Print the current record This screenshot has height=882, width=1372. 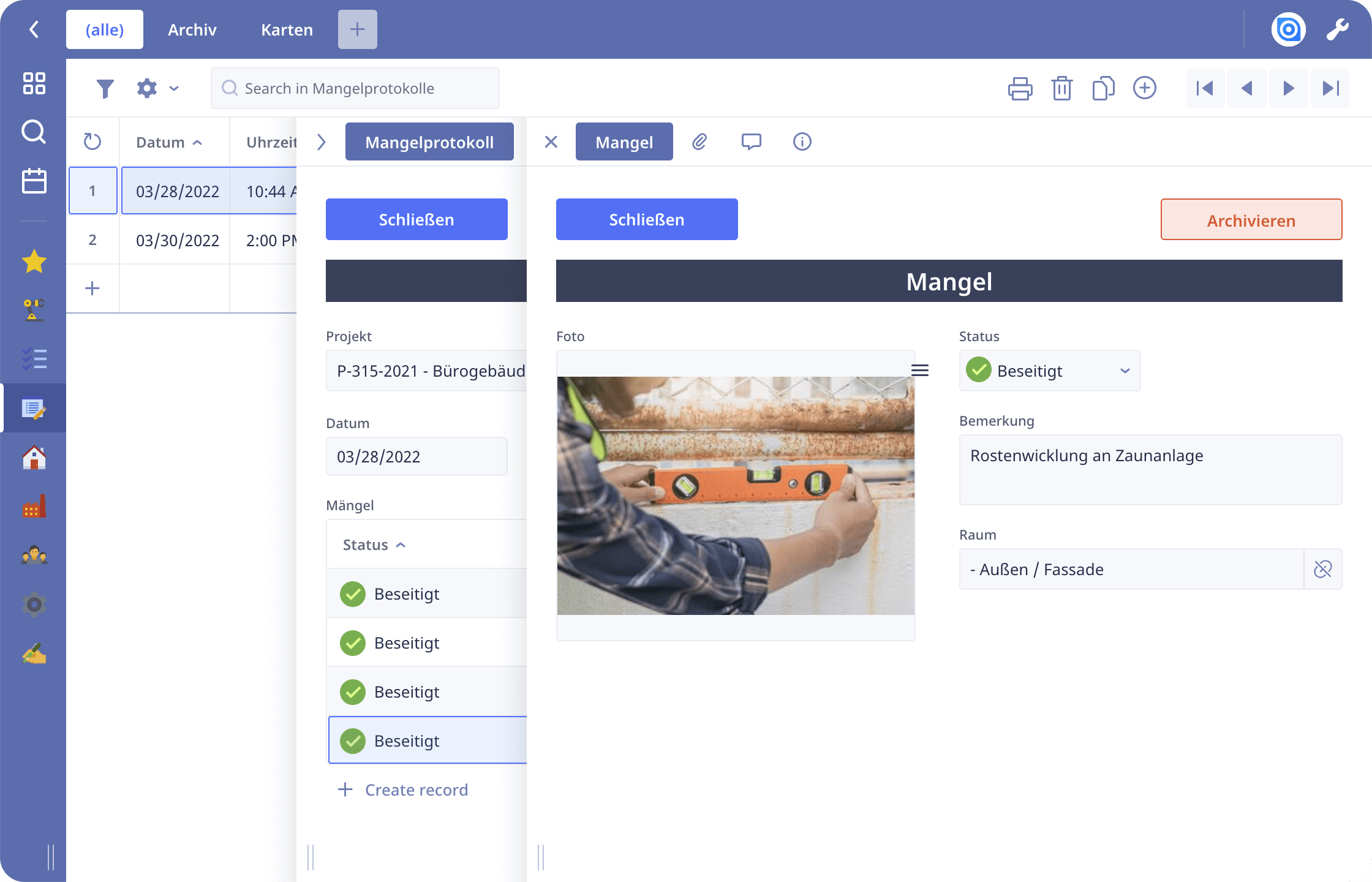[x=1020, y=88]
